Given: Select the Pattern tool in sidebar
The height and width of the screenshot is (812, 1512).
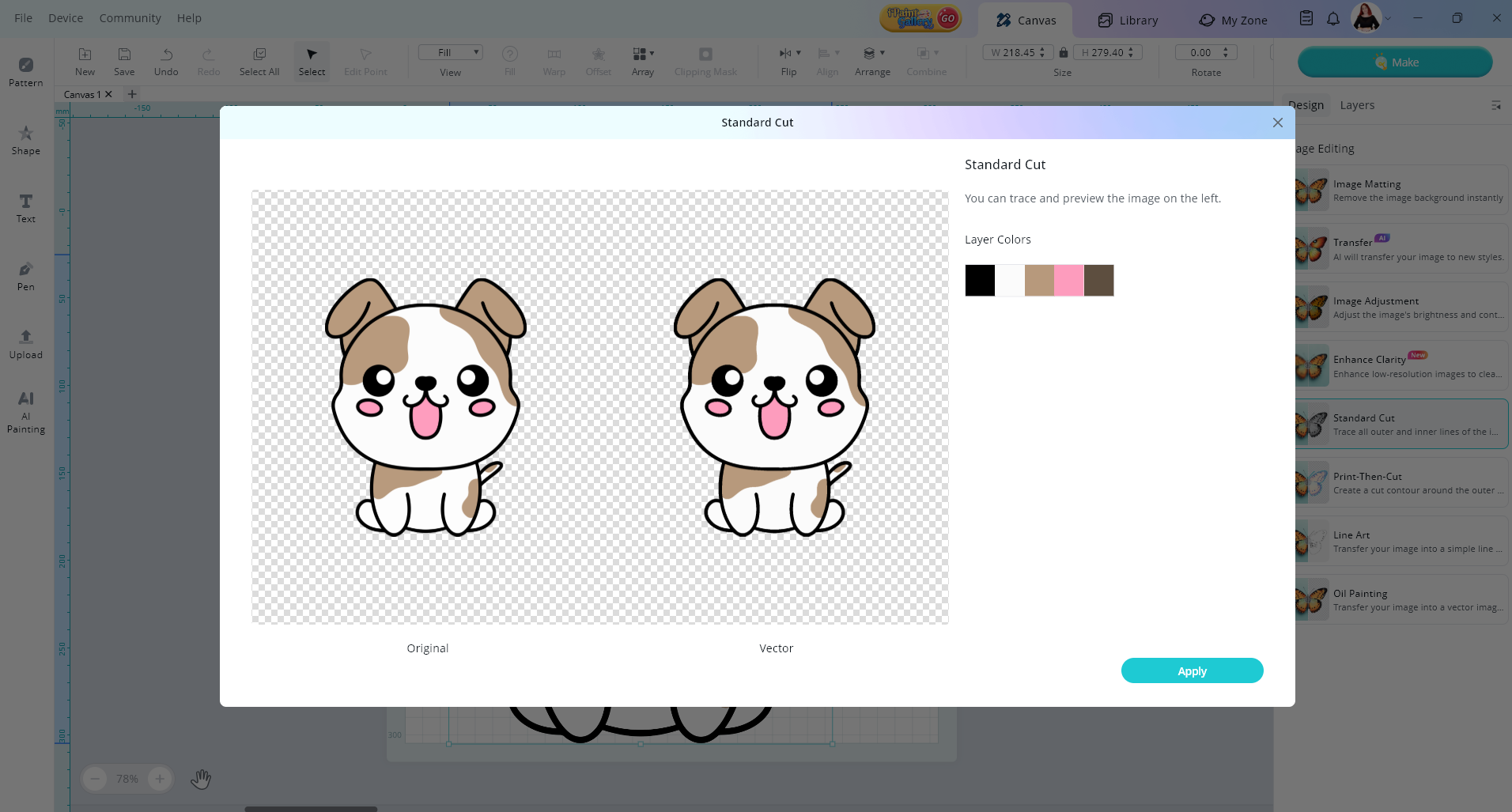Looking at the screenshot, I should tap(25, 71).
